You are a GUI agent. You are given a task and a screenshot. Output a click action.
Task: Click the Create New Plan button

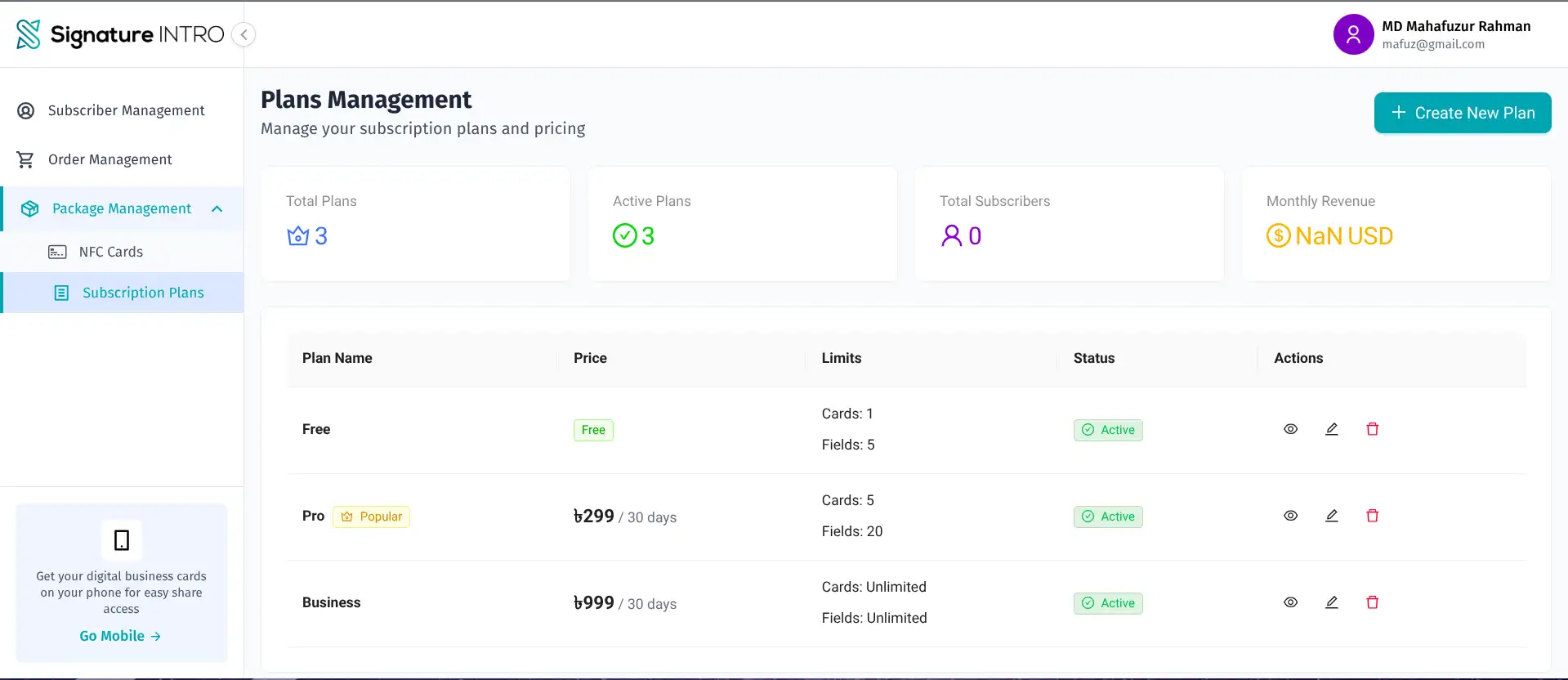[x=1462, y=113]
